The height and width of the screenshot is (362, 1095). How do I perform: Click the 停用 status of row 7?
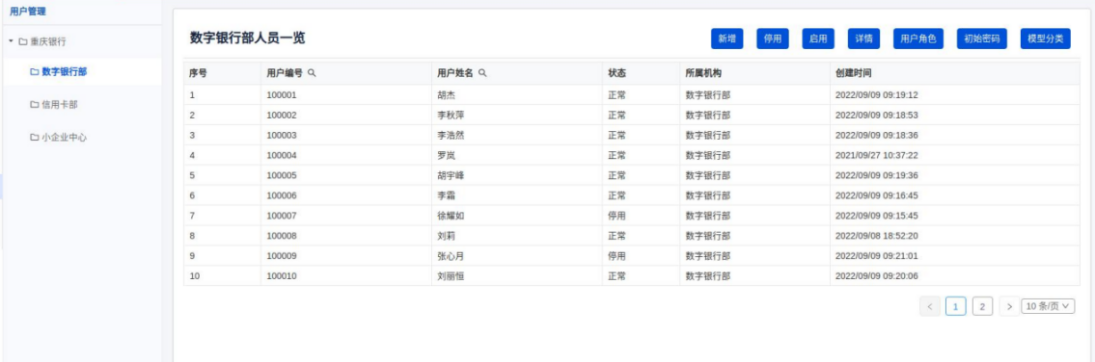tap(617, 216)
